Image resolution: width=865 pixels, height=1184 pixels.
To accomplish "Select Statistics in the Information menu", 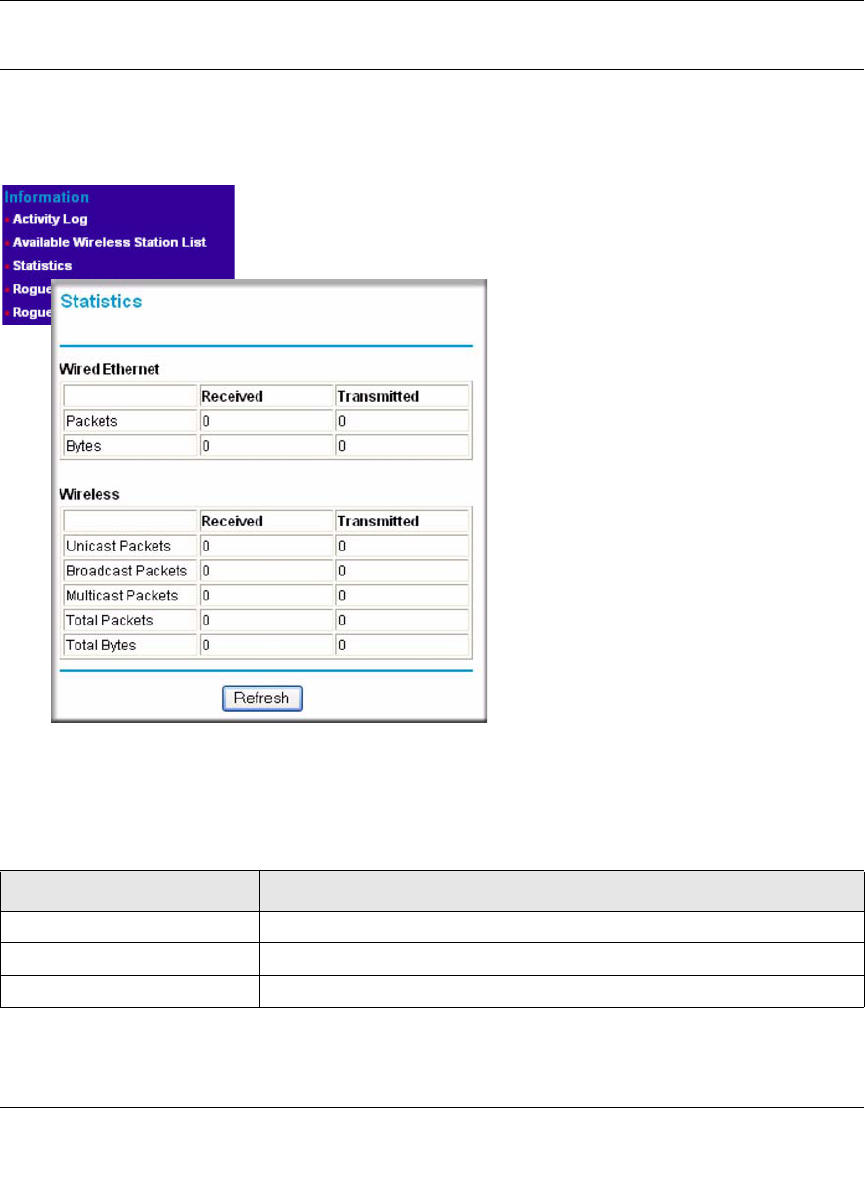I will (42, 266).
